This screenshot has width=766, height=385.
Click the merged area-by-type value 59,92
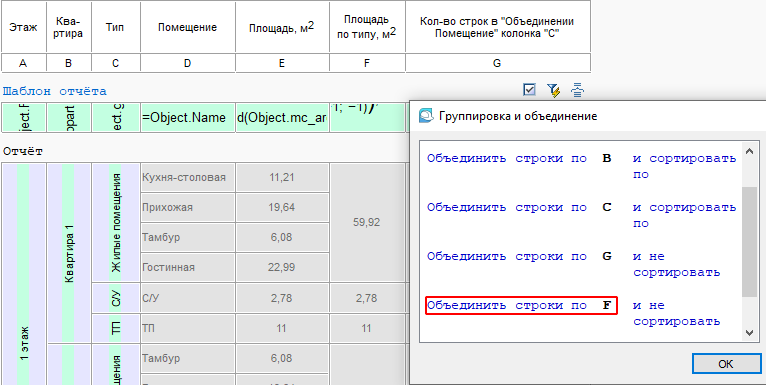[367, 222]
